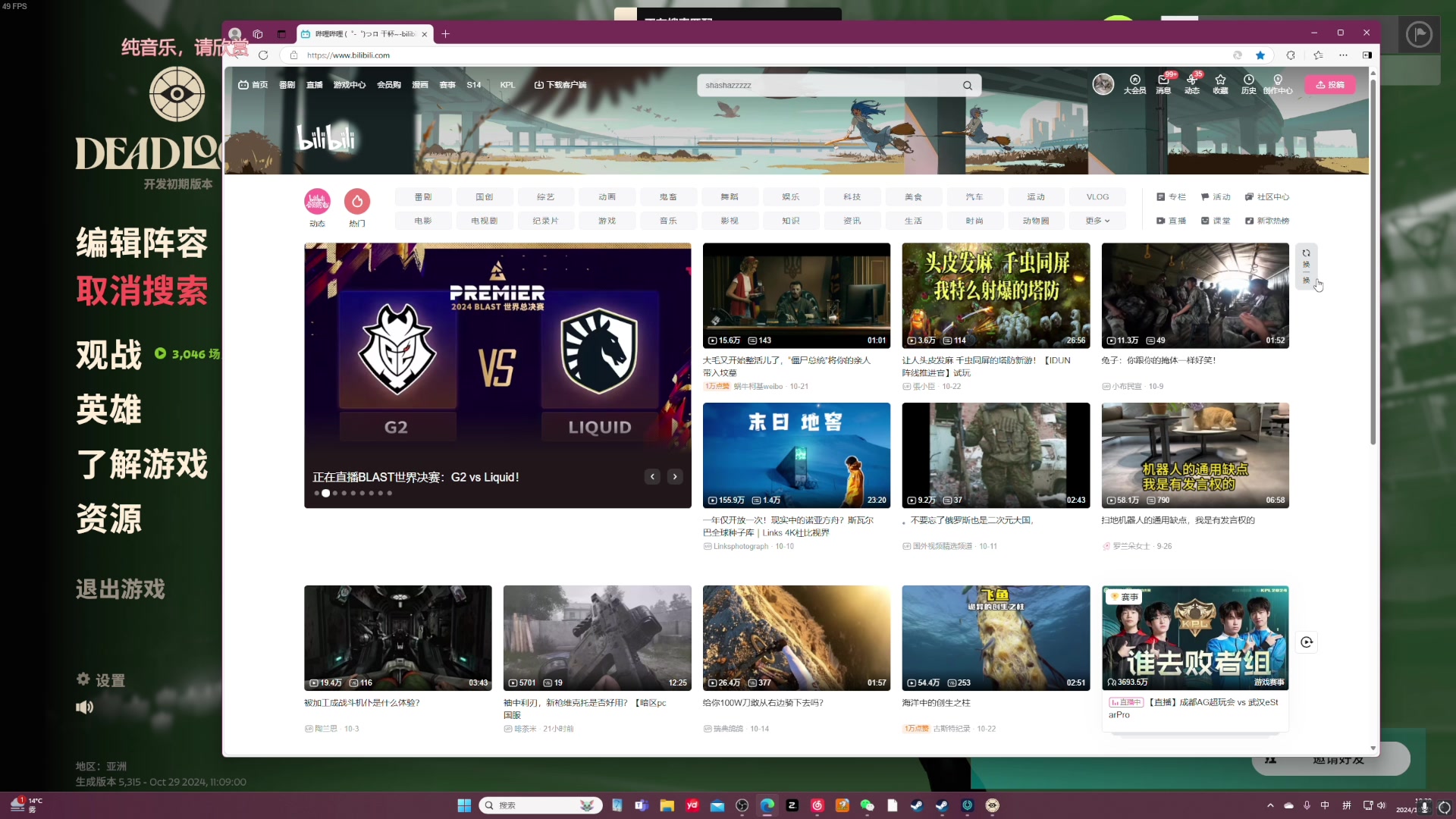The image size is (1456, 819).
Task: Open the 创作中心 lightbulb icon
Action: click(1278, 84)
